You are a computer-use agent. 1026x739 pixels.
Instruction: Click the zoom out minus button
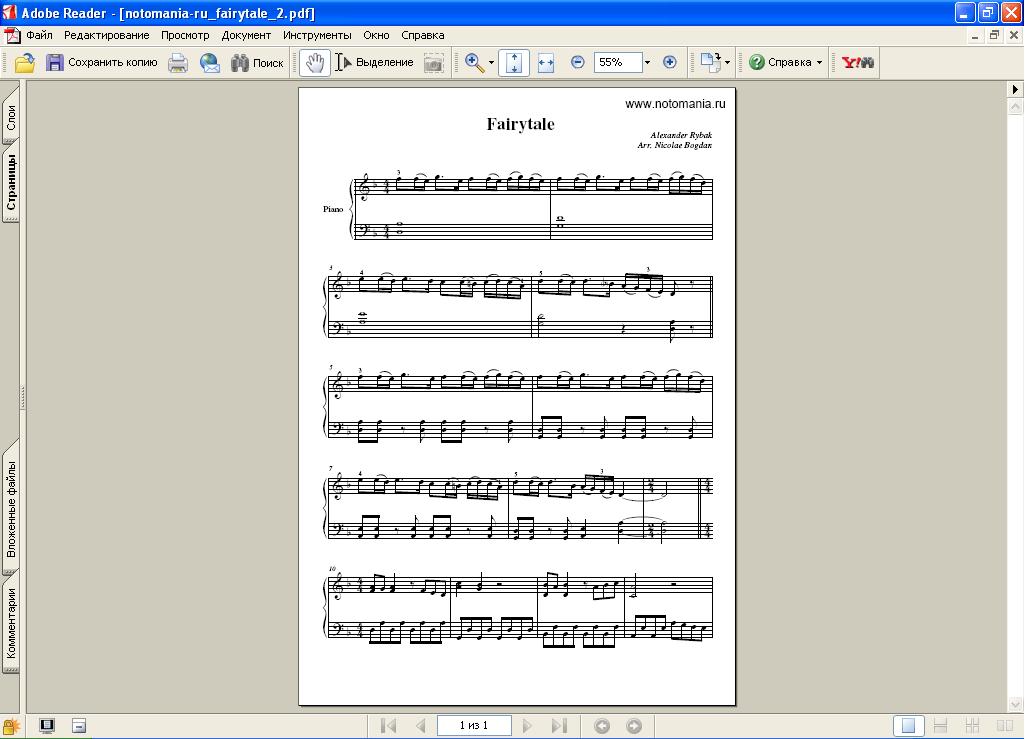(x=577, y=62)
